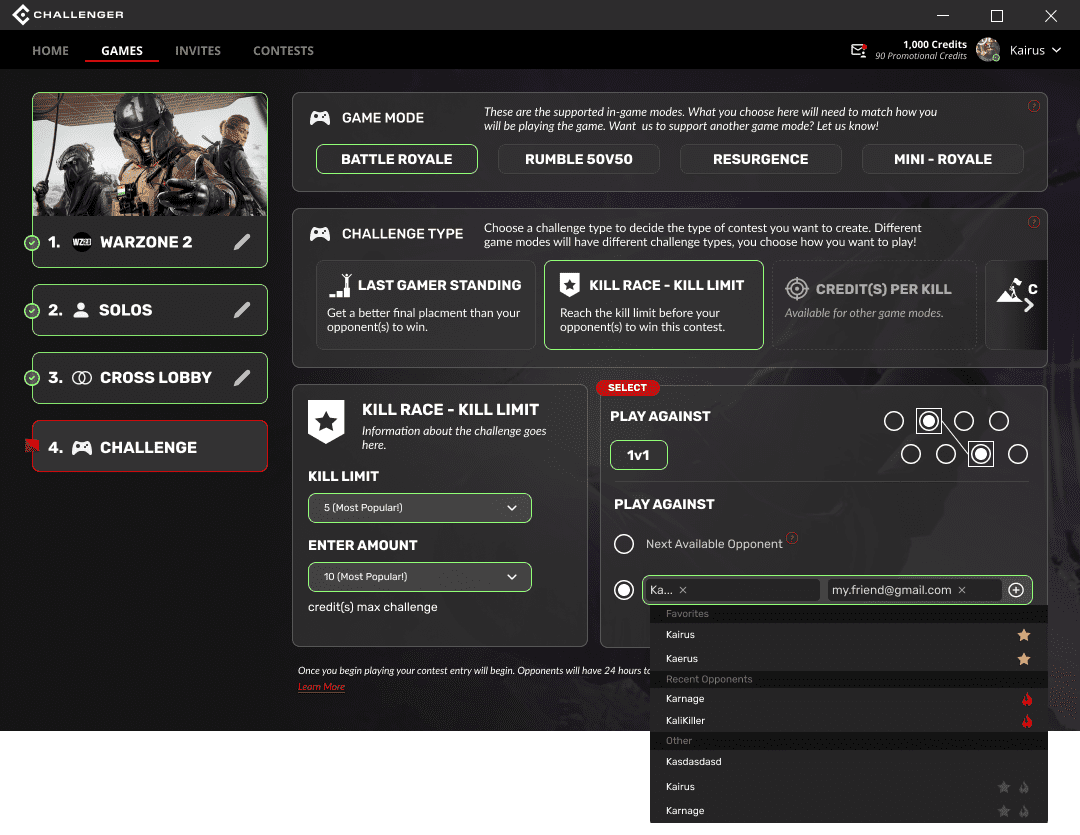Click the Kairus profile avatar

coord(988,50)
